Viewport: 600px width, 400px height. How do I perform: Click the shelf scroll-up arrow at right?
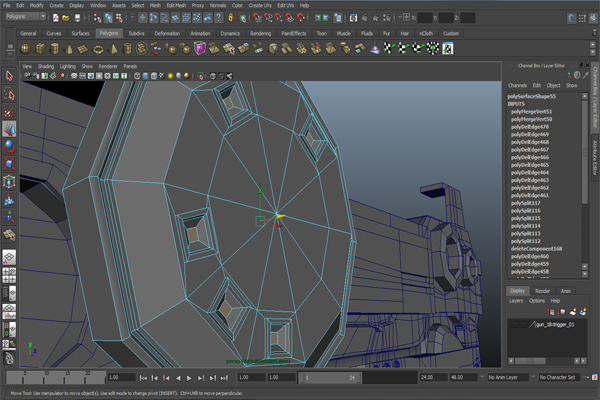tap(593, 44)
